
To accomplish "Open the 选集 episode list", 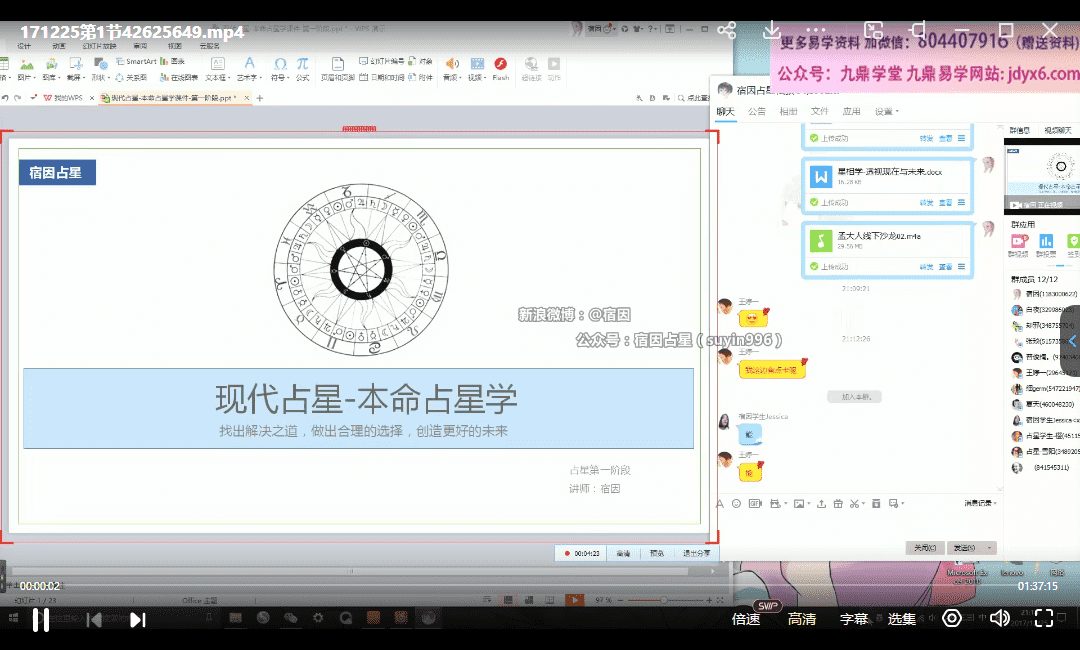I will (902, 619).
